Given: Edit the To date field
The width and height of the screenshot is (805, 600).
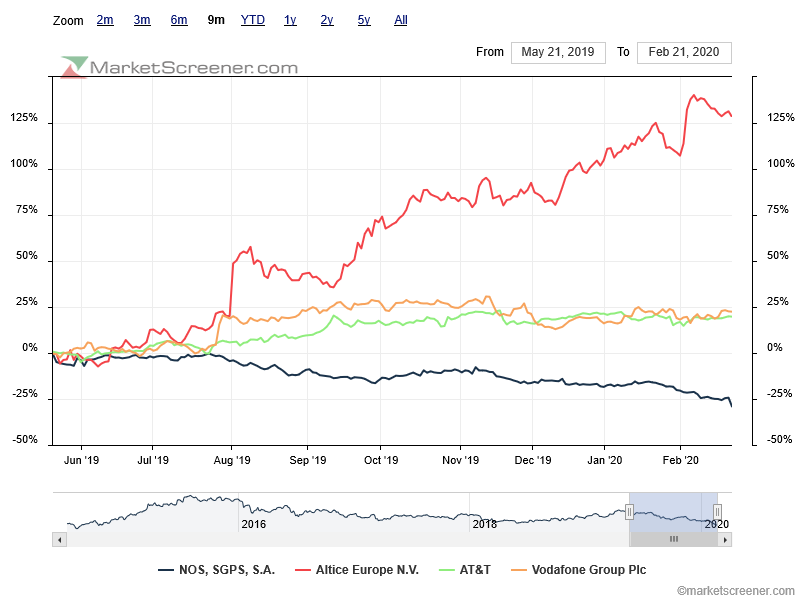Looking at the screenshot, I should tap(684, 52).
